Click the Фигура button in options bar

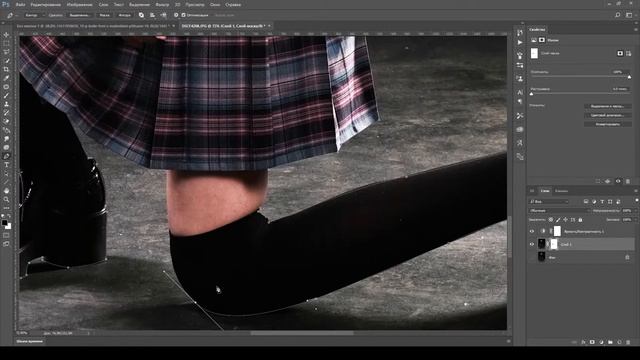point(124,15)
